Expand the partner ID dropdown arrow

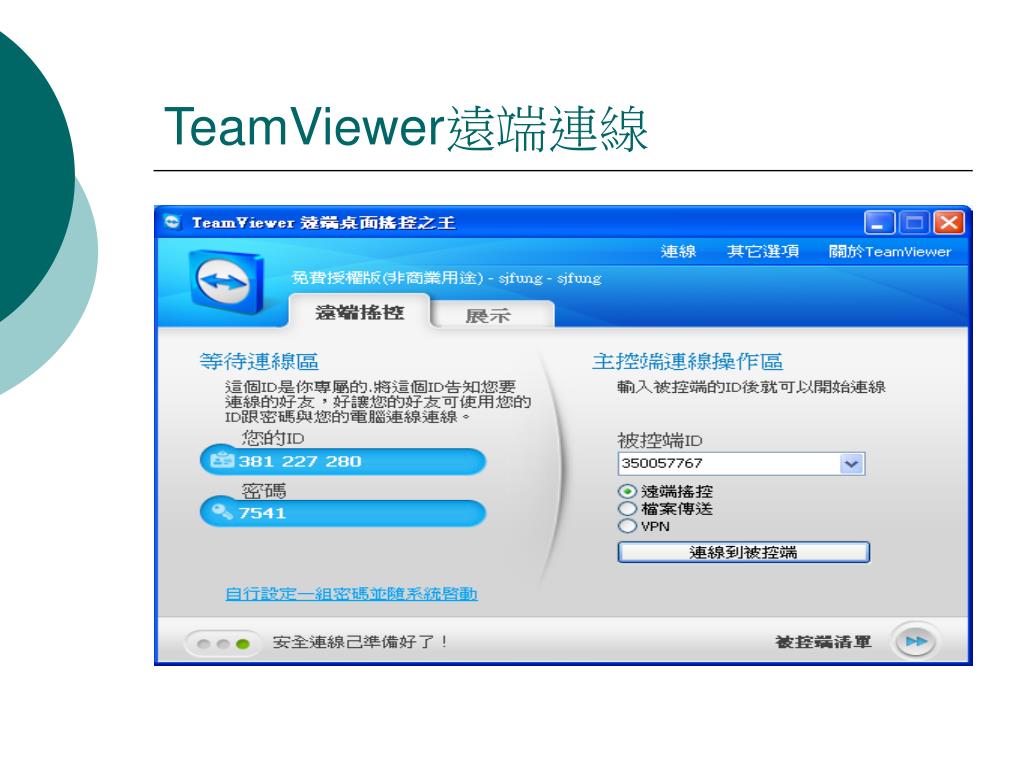[851, 464]
